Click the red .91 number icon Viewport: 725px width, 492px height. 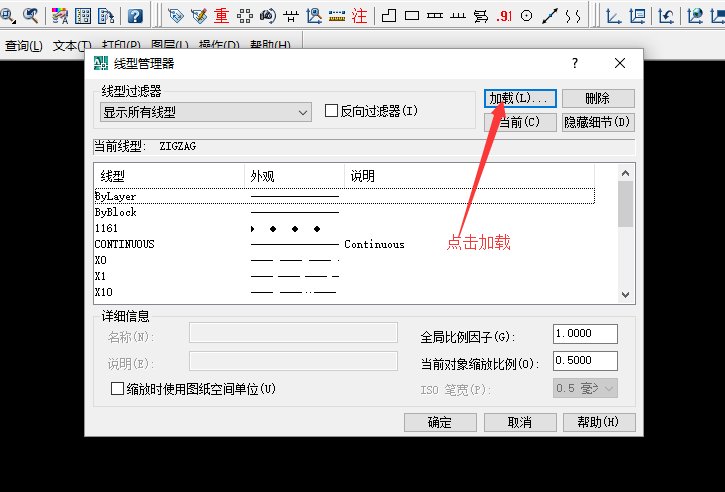click(504, 17)
